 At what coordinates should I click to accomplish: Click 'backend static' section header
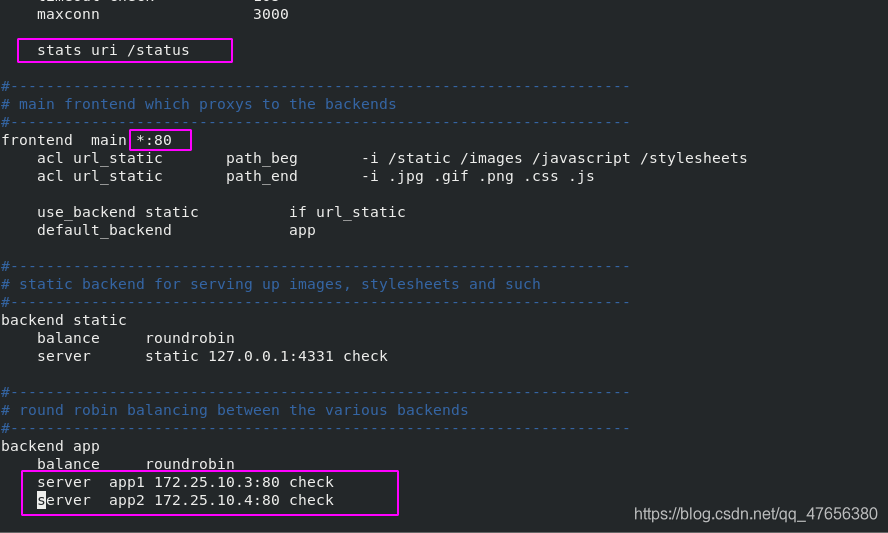click(x=64, y=320)
